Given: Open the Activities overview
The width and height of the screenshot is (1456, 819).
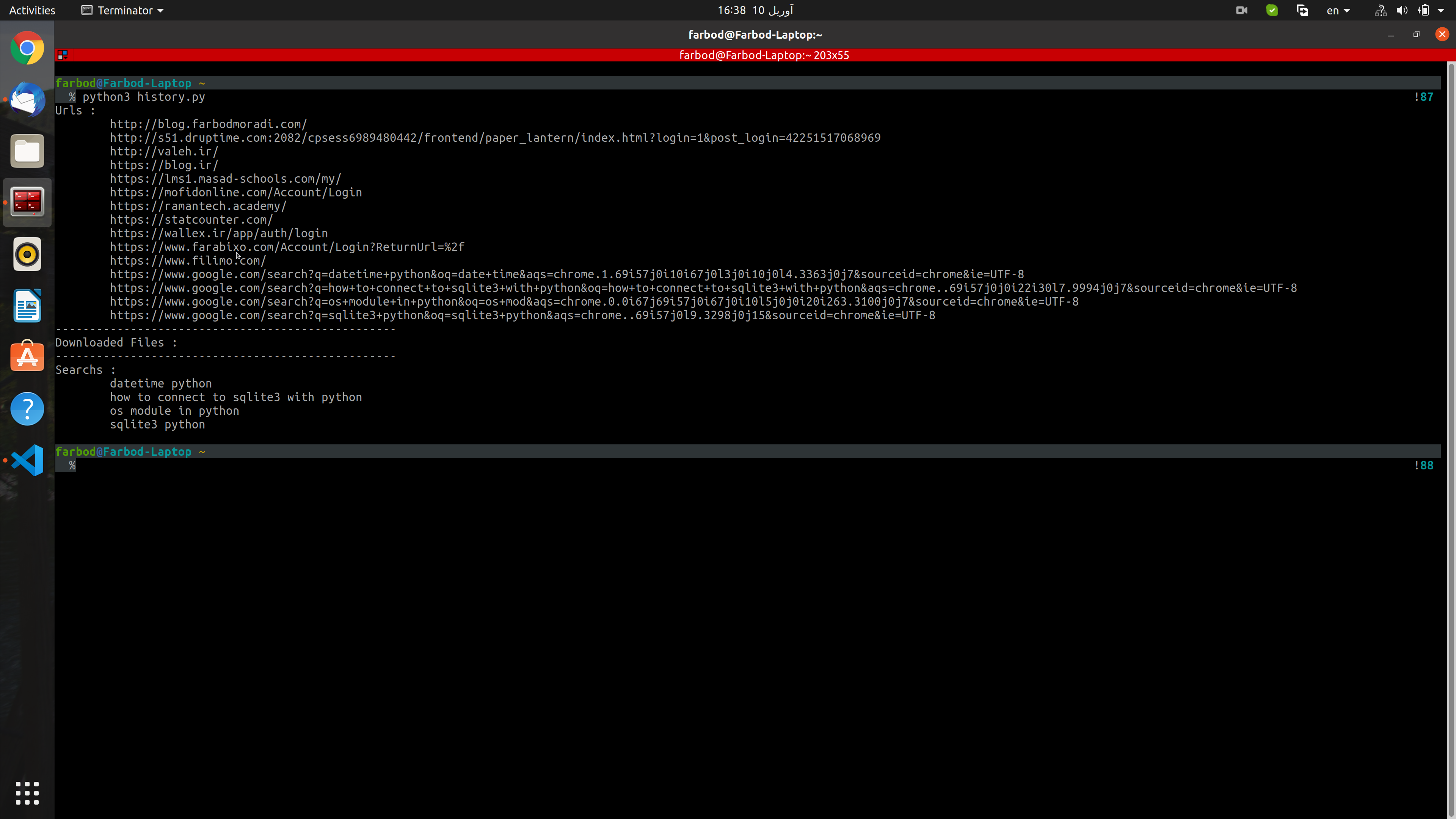Looking at the screenshot, I should 32,10.
